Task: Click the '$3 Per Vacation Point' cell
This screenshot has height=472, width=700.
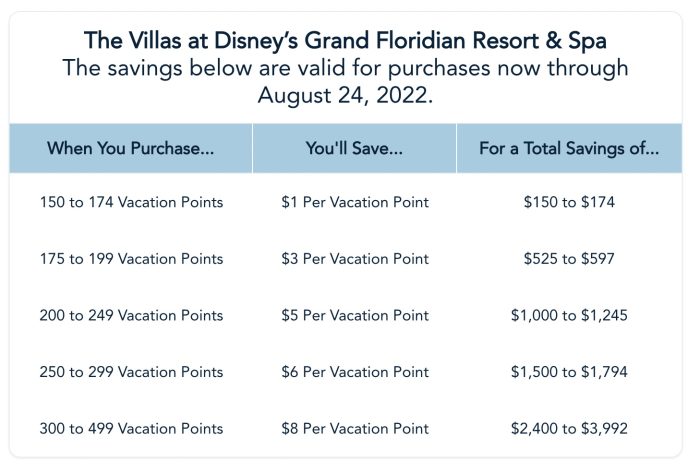Action: 355,259
